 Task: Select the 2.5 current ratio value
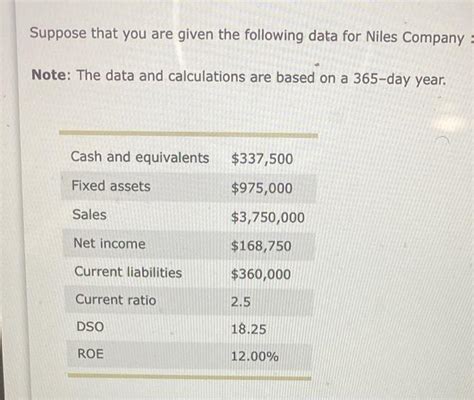click(x=241, y=302)
